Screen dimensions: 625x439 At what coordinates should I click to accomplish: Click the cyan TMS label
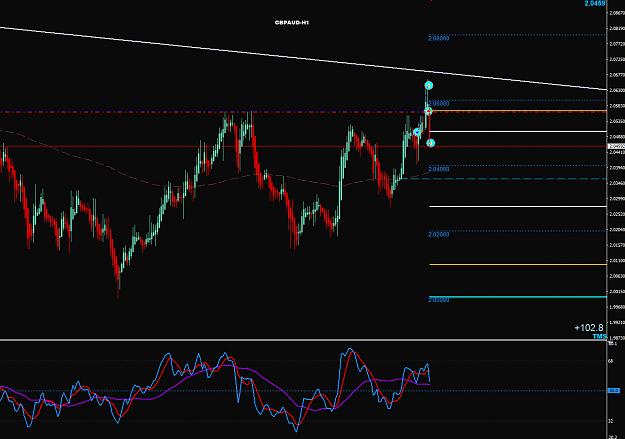point(599,337)
